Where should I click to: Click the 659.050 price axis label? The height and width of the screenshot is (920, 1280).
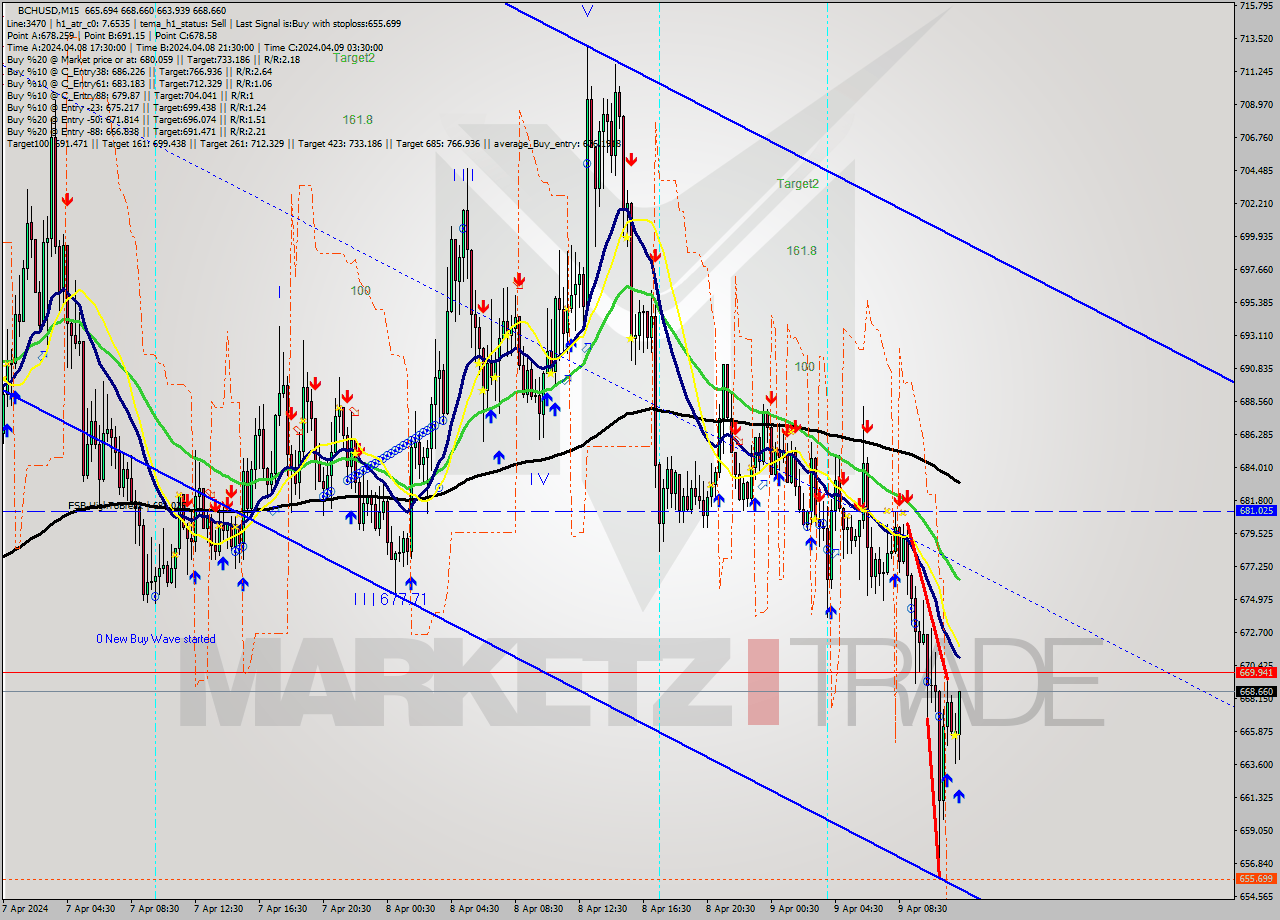point(1256,830)
